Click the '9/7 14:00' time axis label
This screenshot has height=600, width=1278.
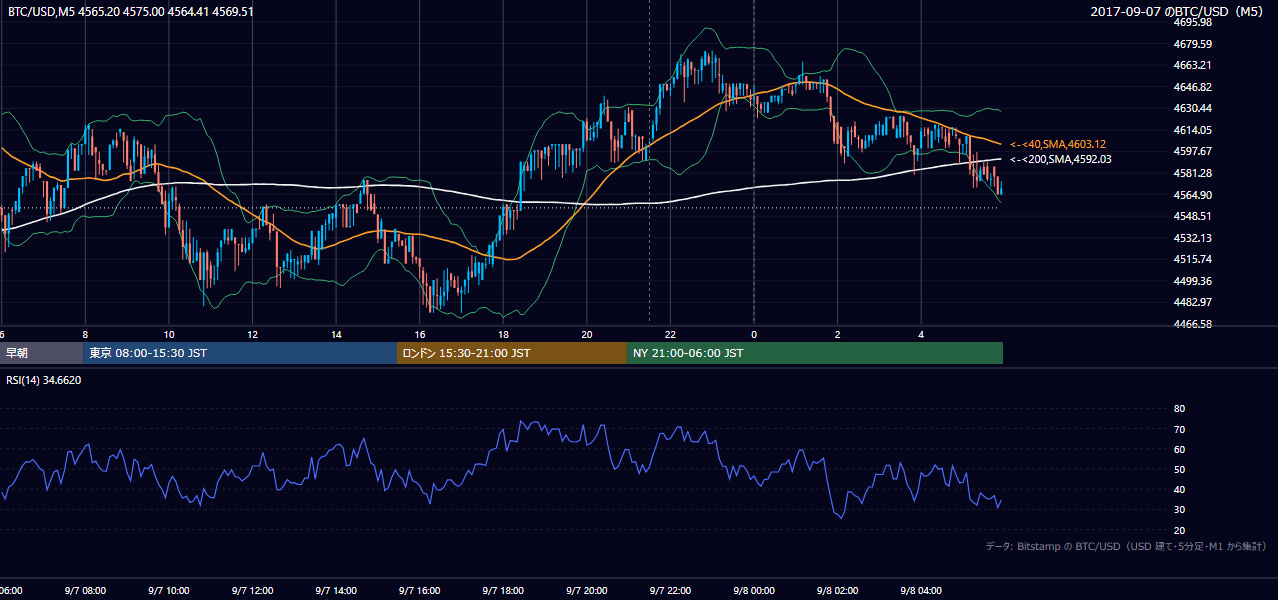coord(336,591)
